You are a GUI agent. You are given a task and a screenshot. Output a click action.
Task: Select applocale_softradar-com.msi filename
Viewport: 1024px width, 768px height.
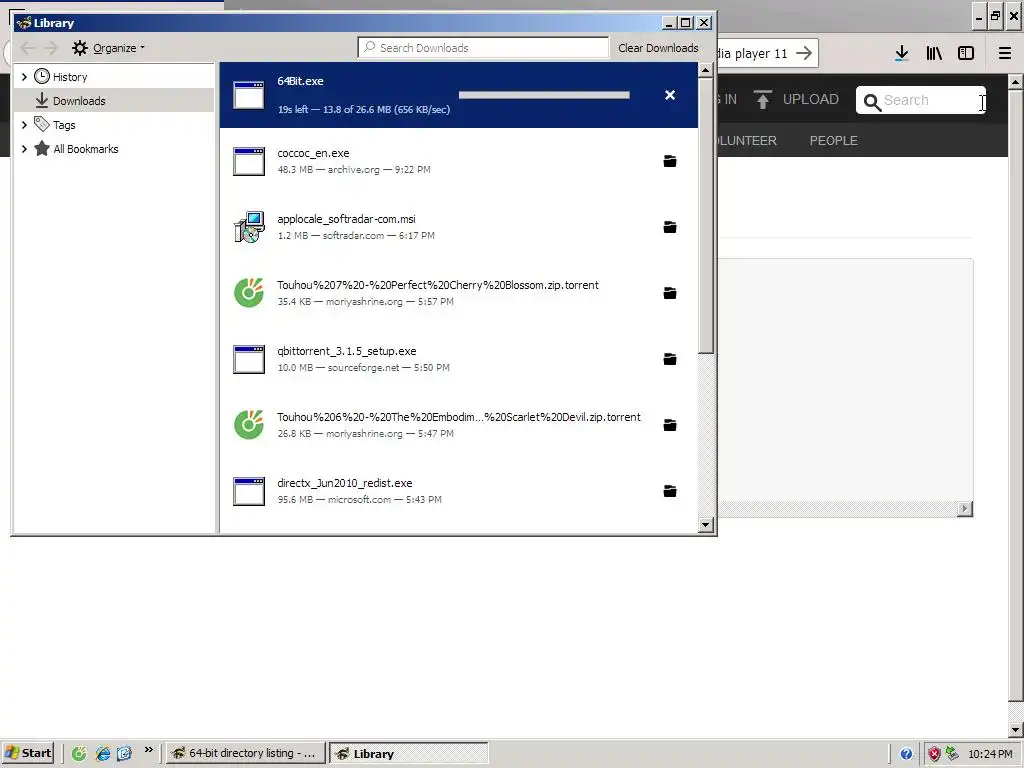(x=346, y=219)
